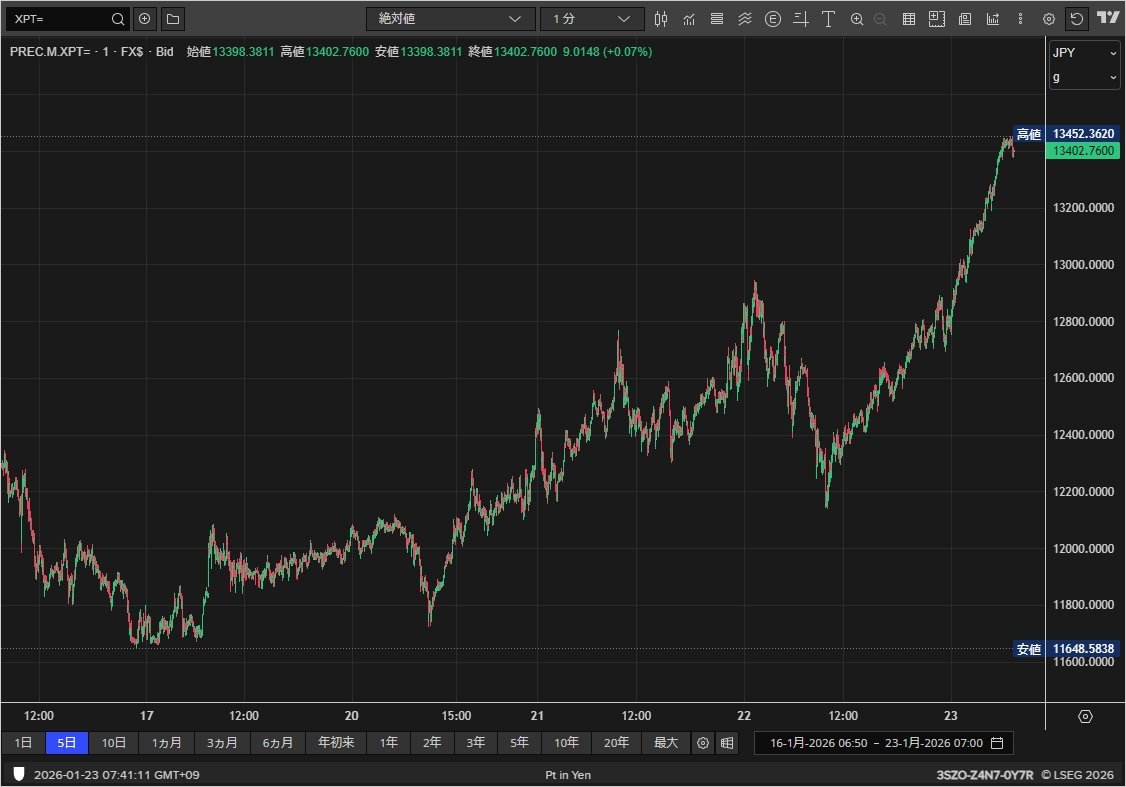Open the indicators chart icon
Screen dimensions: 1126x787
[689, 19]
